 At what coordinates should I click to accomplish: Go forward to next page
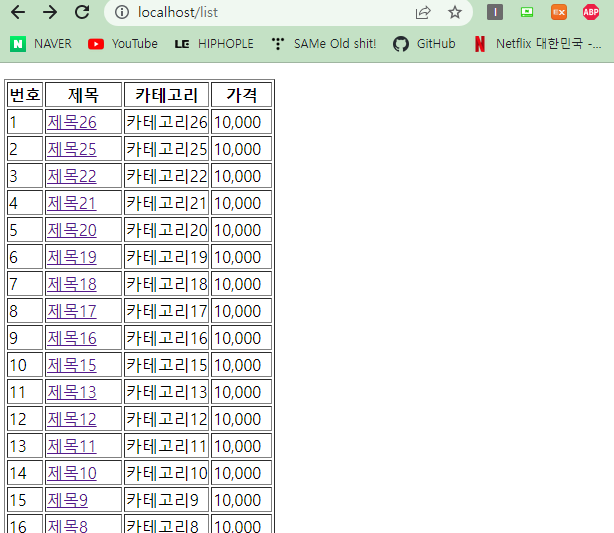point(50,13)
